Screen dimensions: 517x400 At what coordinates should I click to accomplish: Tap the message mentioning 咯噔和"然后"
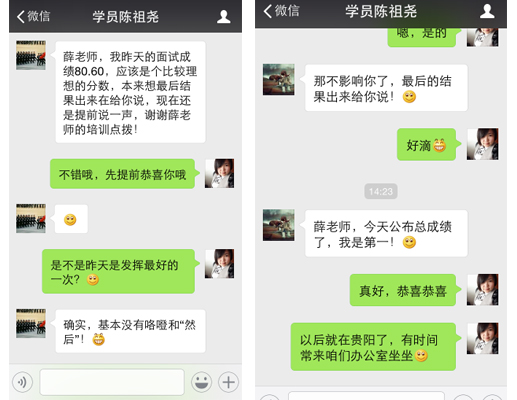(130, 331)
